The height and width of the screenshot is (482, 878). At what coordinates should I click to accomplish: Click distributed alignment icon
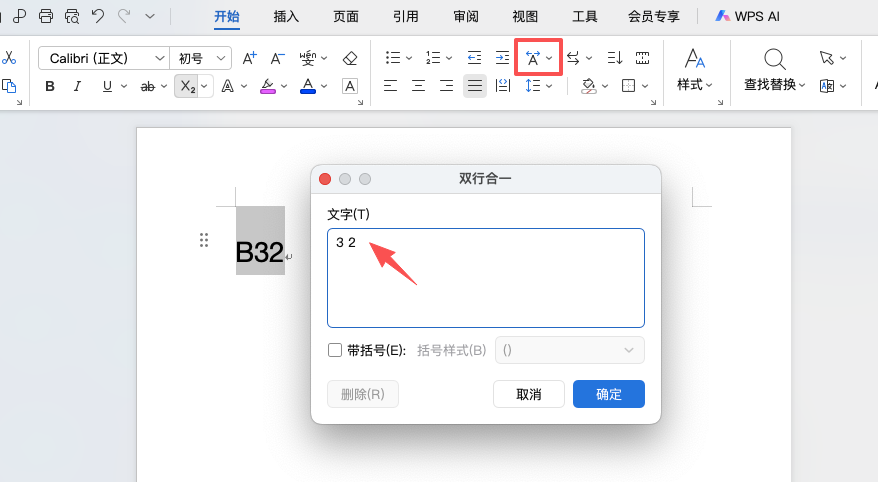[x=503, y=86]
